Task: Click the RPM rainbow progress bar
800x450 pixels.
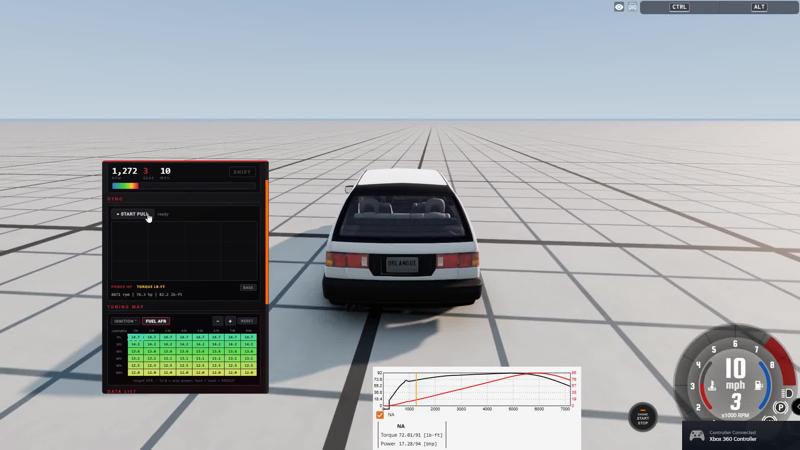Action: 184,186
